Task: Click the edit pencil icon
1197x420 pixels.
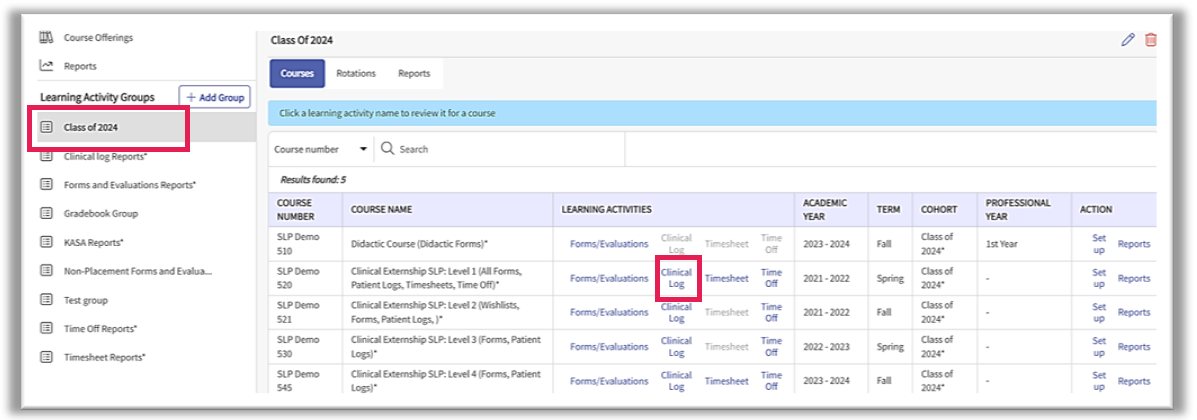Action: coord(1128,40)
